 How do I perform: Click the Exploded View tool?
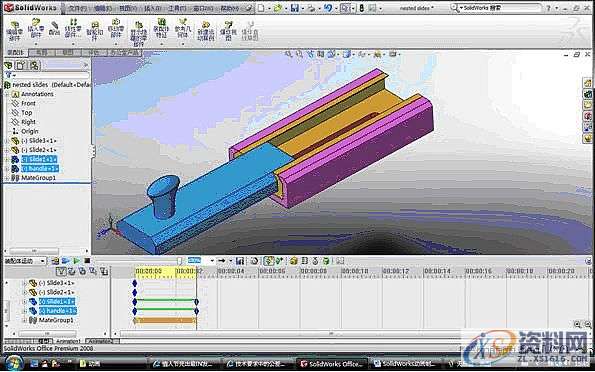point(228,30)
